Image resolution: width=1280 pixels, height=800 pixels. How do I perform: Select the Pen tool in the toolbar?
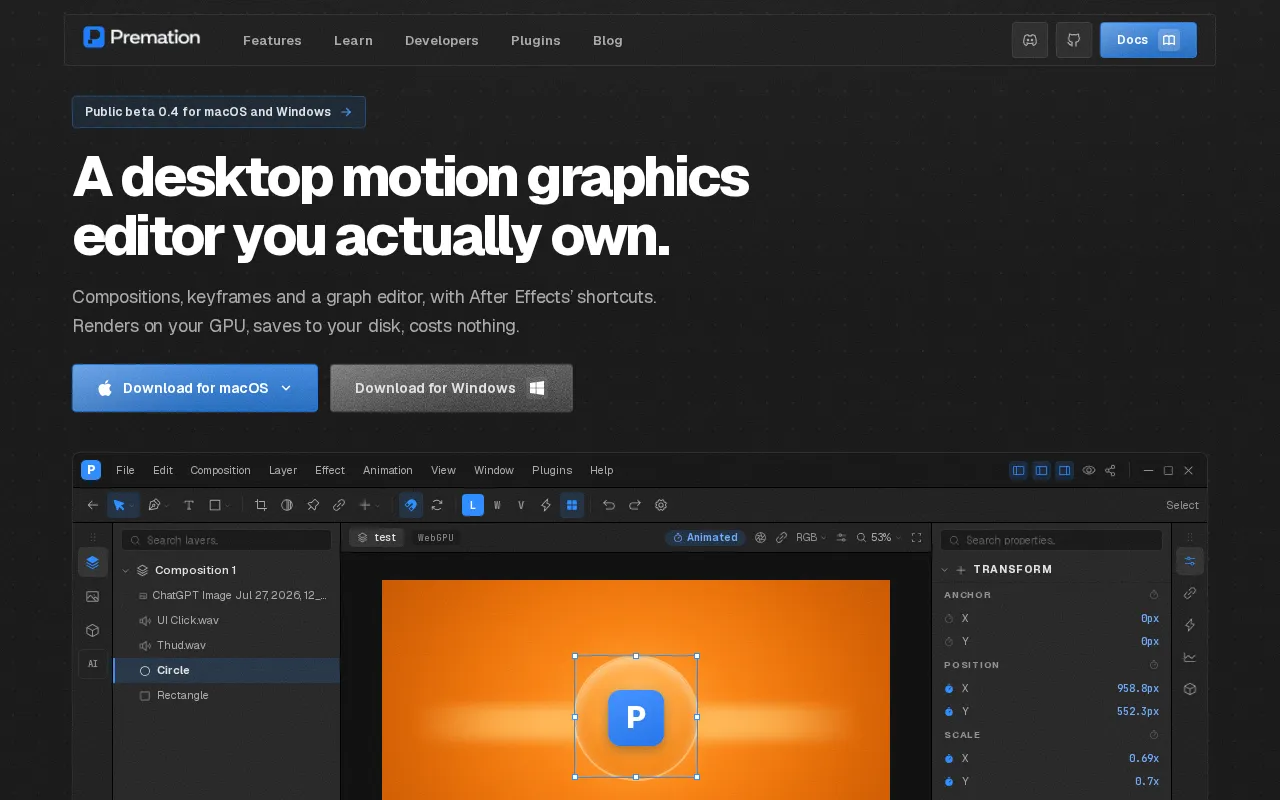(x=154, y=505)
